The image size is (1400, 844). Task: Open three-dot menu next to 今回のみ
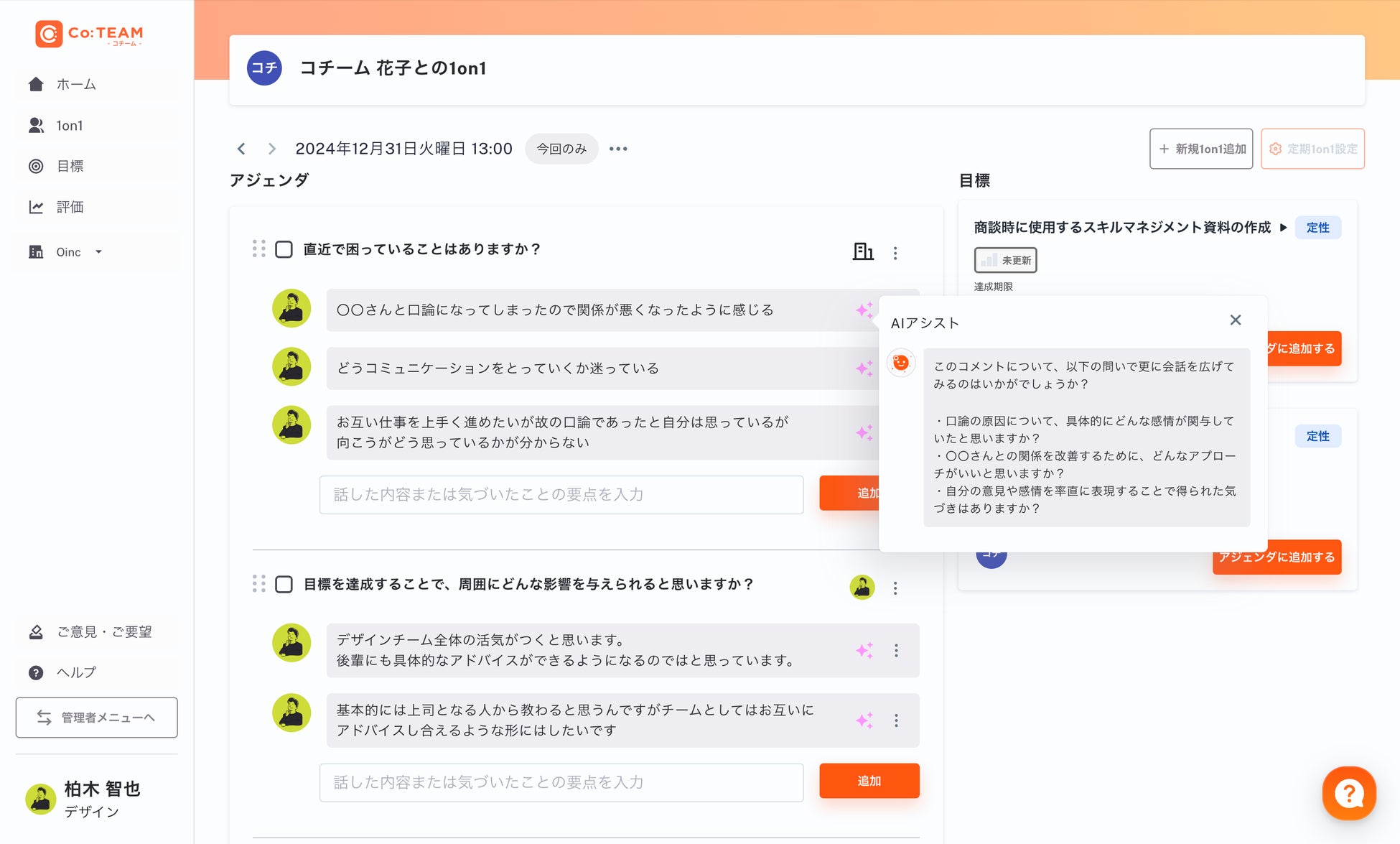click(618, 149)
